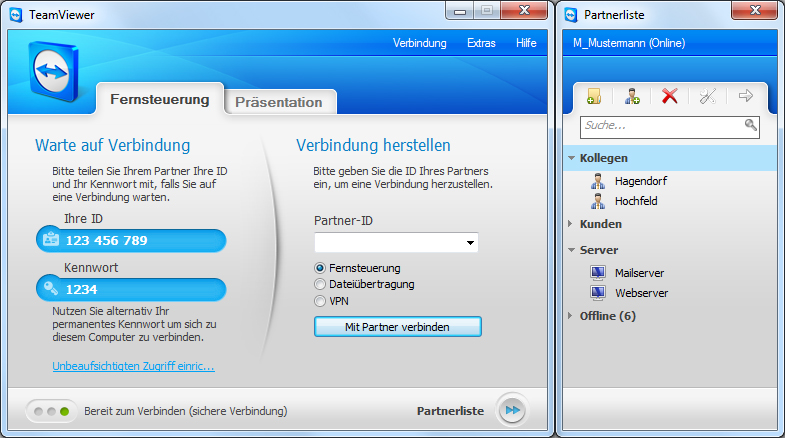
Task: Expand the Kunden group
Action: pyautogui.click(x=570, y=224)
